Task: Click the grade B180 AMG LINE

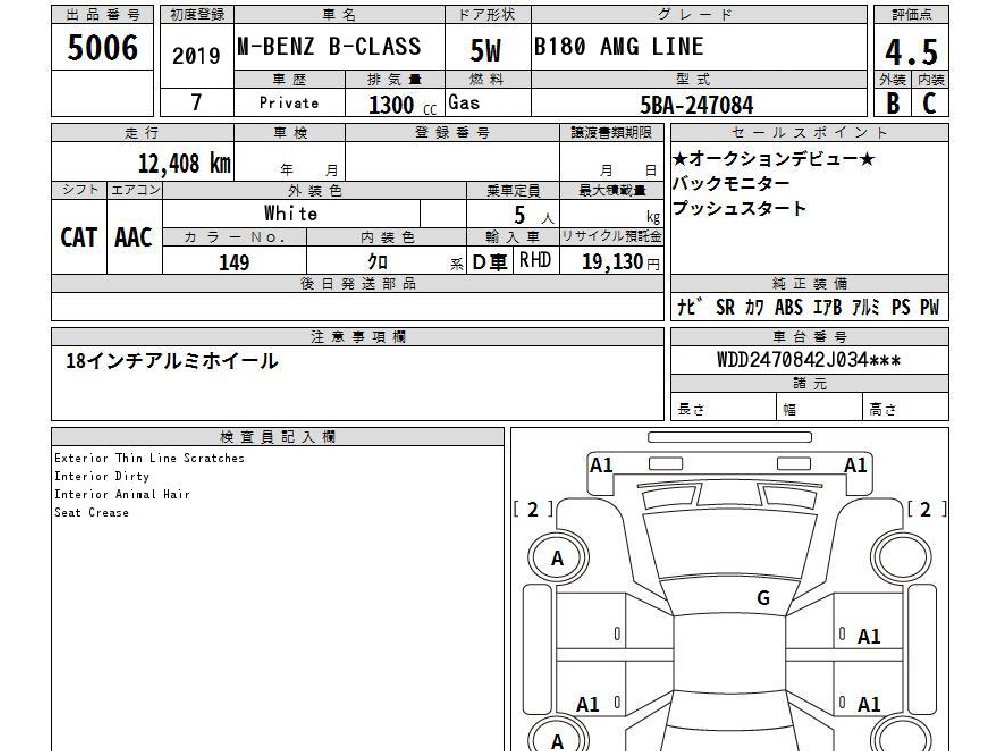Action: (x=618, y=47)
